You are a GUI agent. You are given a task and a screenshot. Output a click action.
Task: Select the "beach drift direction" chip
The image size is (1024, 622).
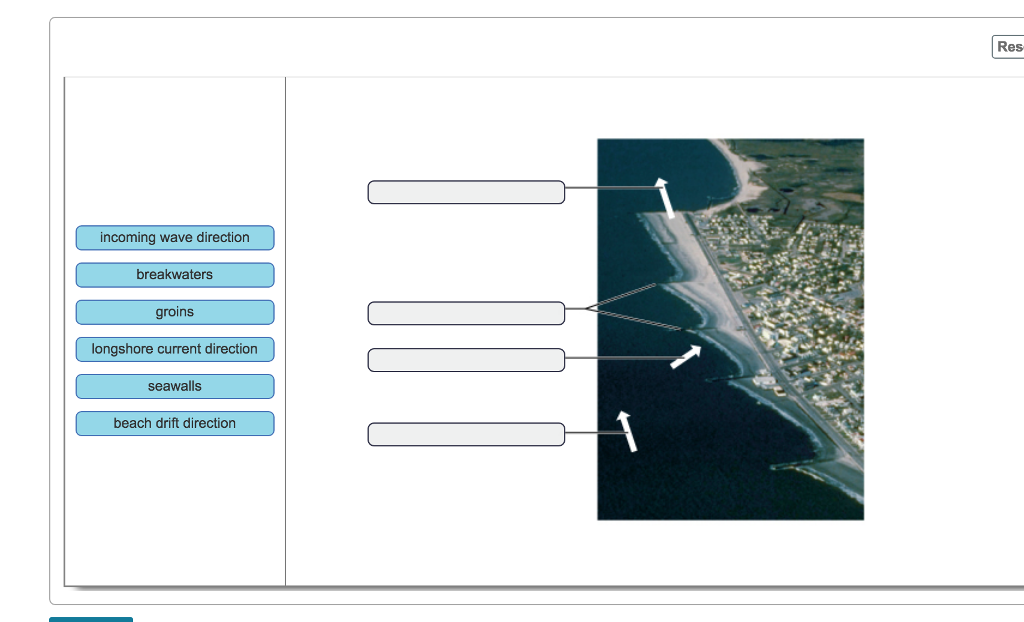tap(174, 423)
